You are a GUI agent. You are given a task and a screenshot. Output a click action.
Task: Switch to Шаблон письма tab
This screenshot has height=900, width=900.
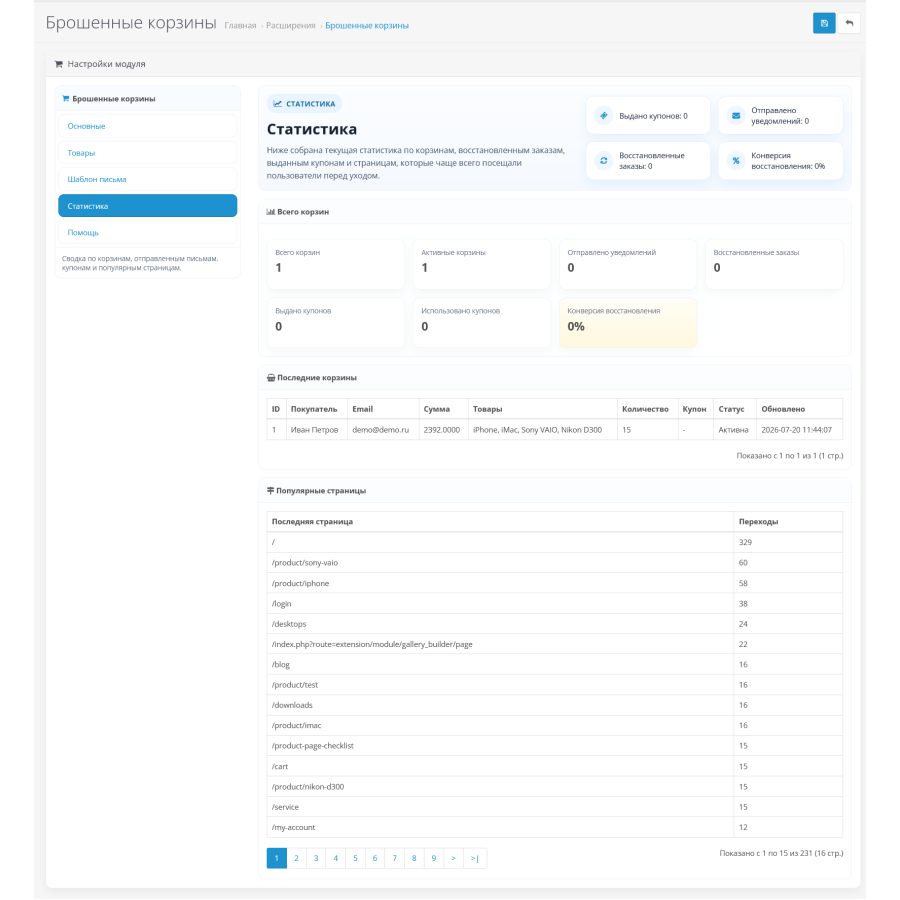click(x=148, y=179)
